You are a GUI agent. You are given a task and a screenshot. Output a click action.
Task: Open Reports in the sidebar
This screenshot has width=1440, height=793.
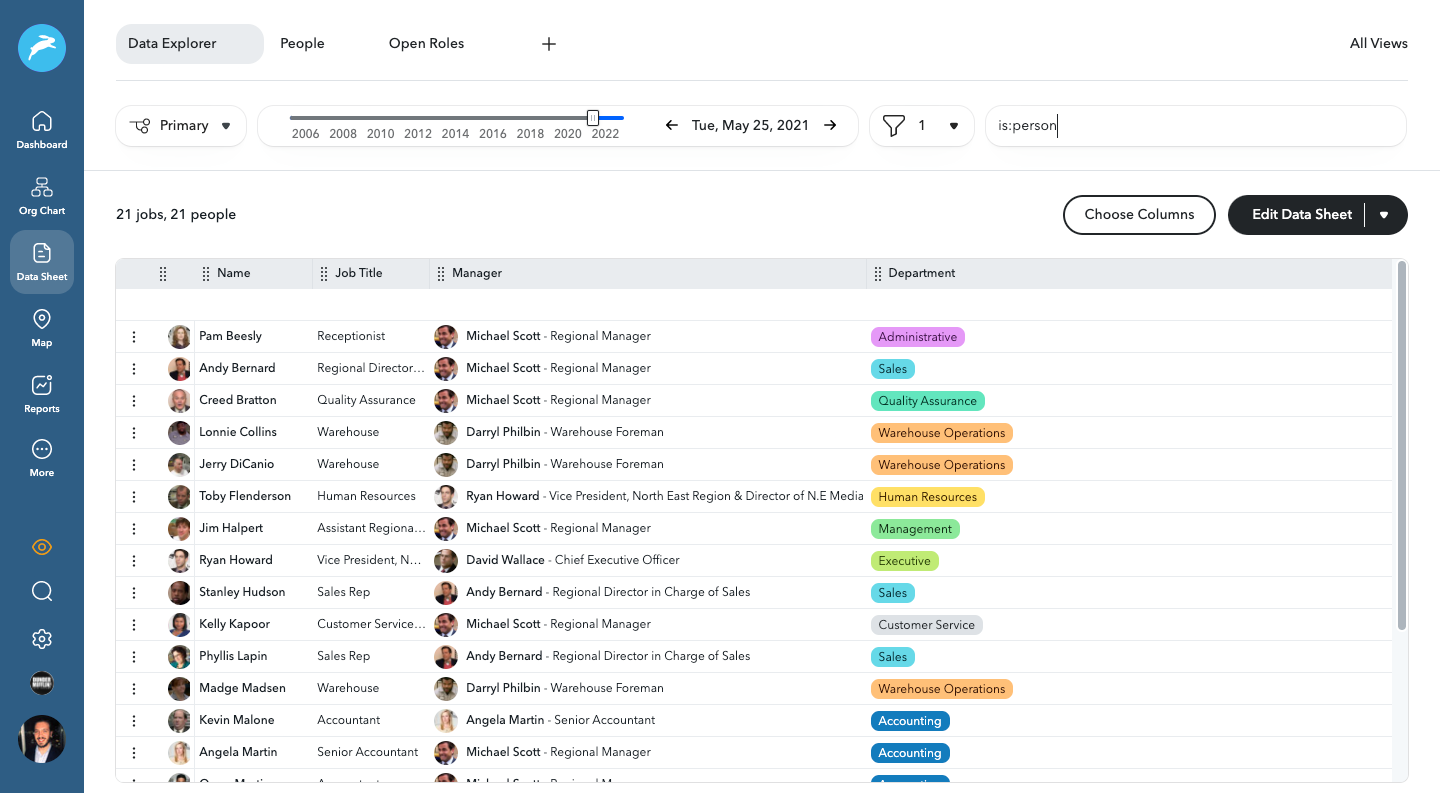pos(42,394)
